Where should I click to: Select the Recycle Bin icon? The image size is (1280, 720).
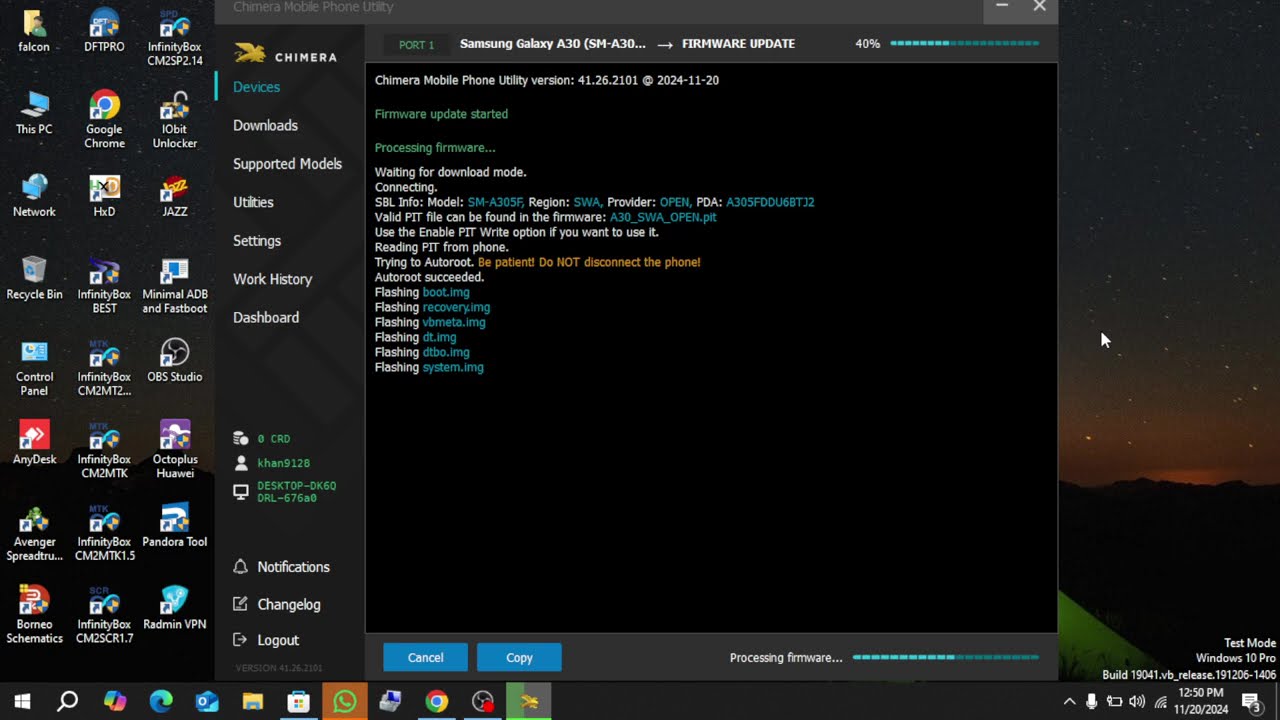pos(34,278)
